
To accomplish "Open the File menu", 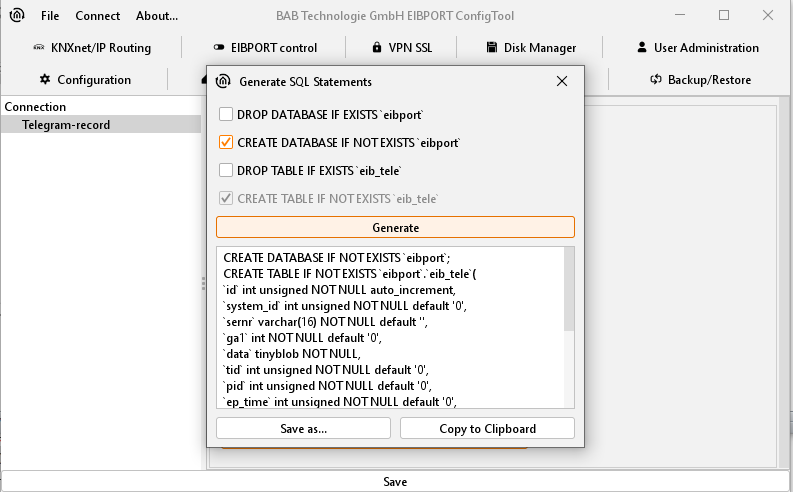I will pos(50,15).
